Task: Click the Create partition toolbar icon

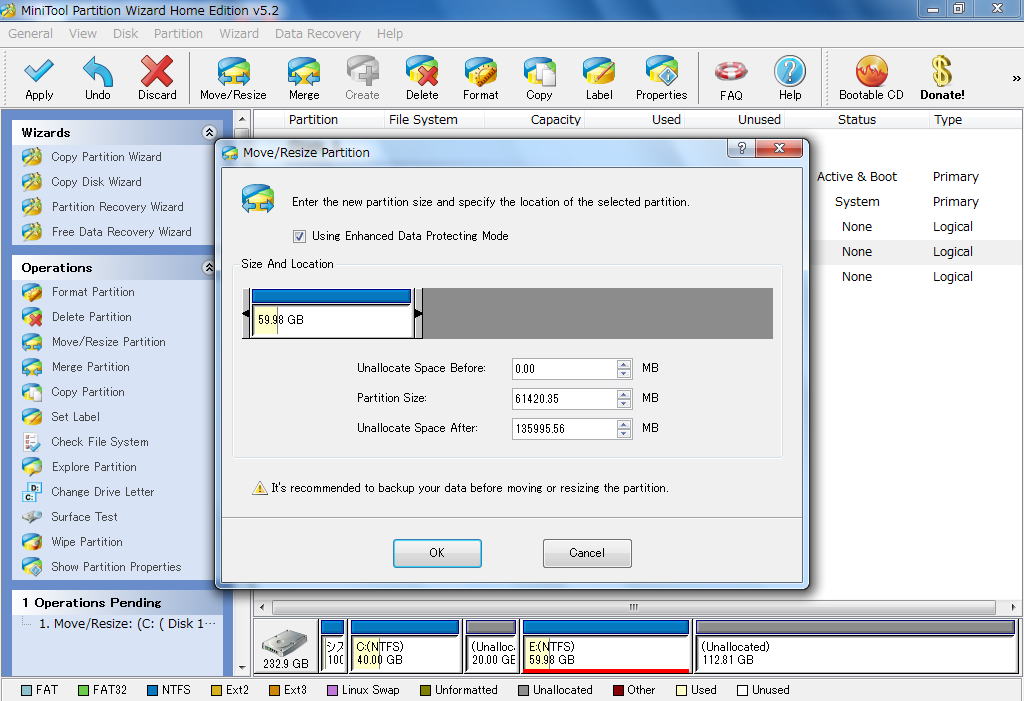Action: click(x=362, y=78)
